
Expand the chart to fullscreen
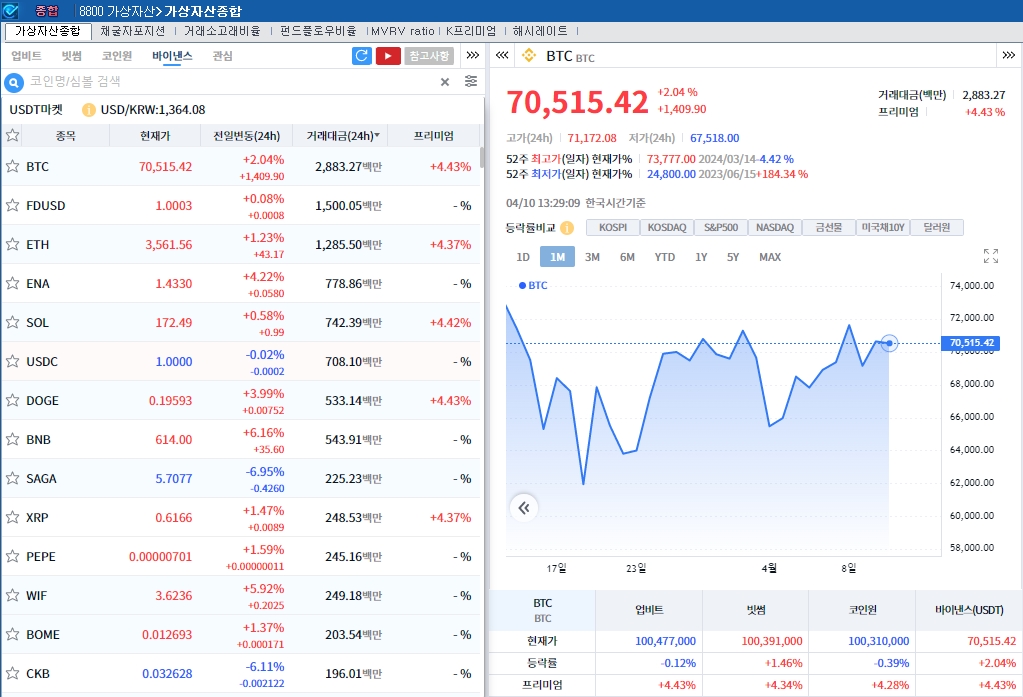coord(991,256)
